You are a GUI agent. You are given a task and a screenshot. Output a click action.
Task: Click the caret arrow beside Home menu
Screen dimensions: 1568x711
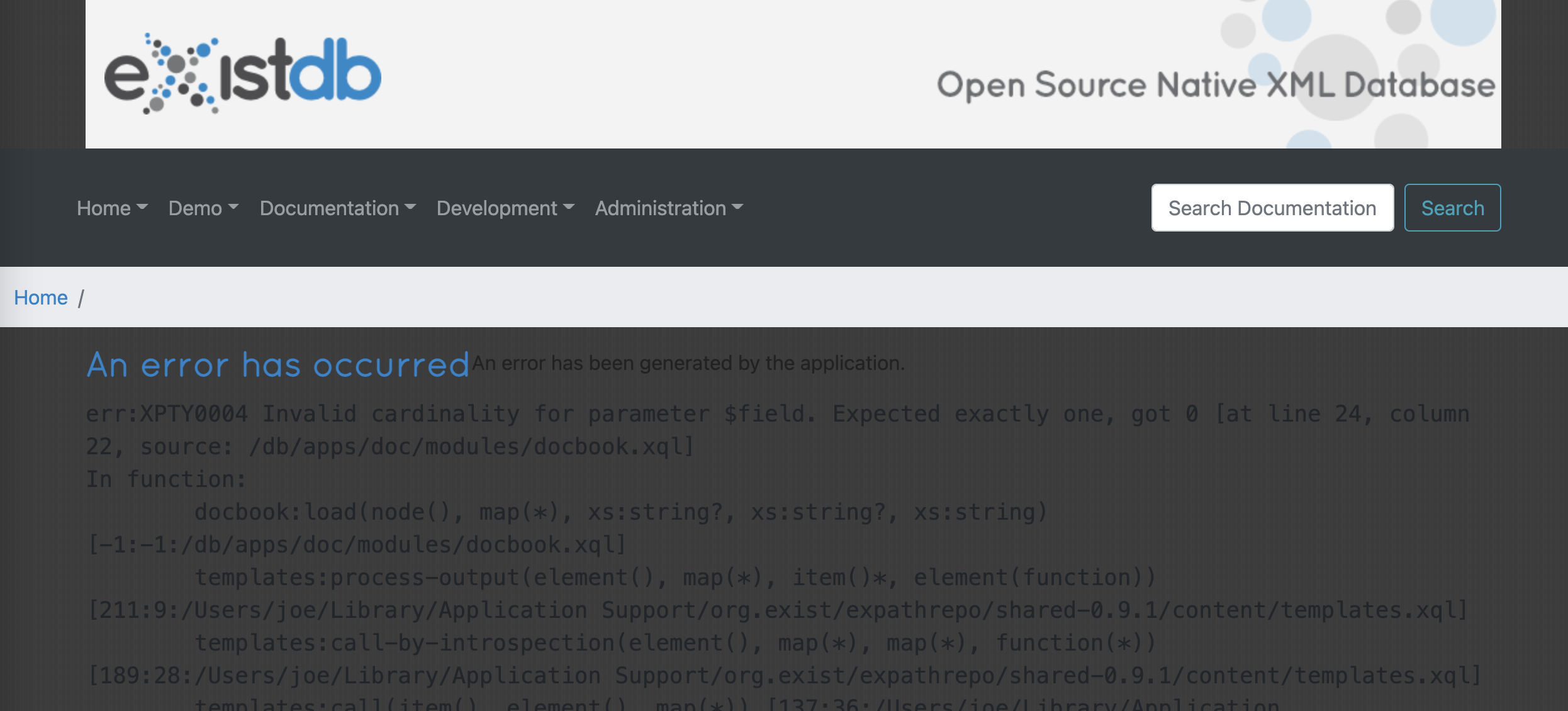pos(142,207)
